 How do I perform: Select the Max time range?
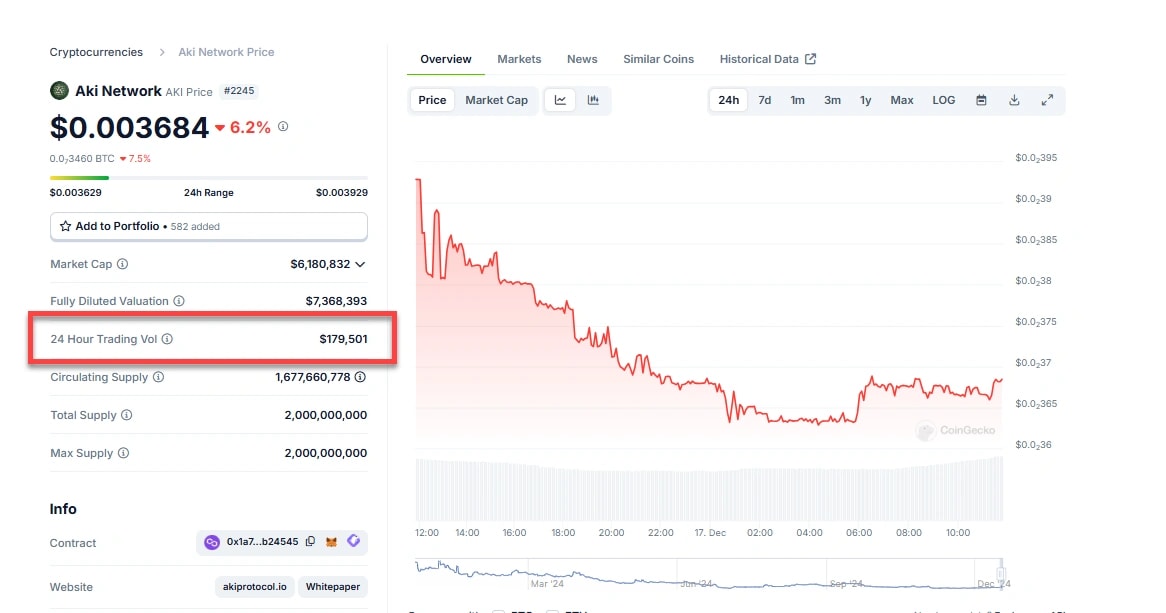coord(901,100)
